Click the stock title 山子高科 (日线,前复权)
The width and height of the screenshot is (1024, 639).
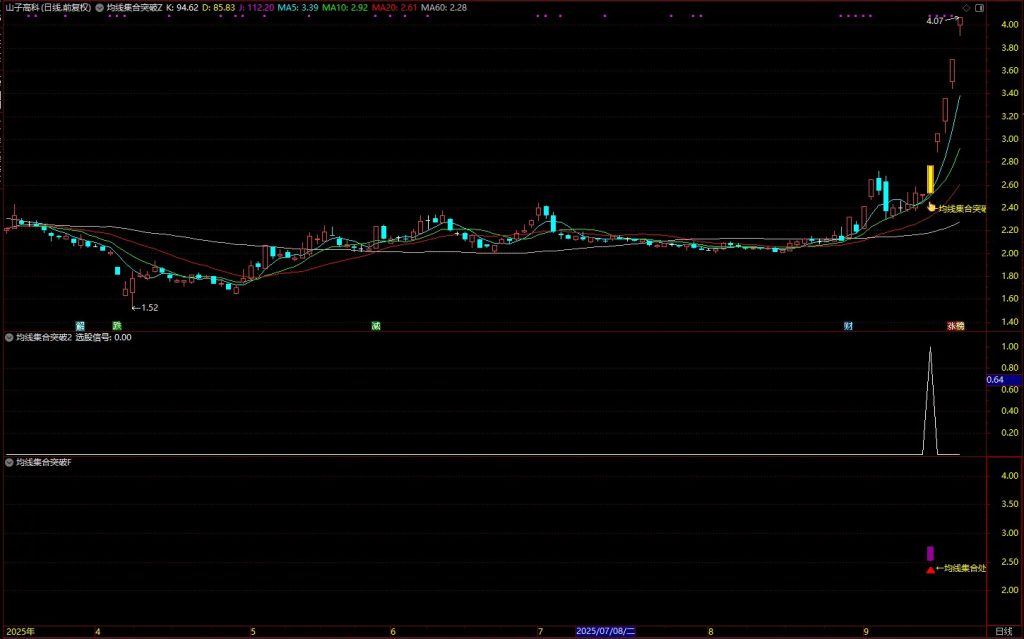46,7
